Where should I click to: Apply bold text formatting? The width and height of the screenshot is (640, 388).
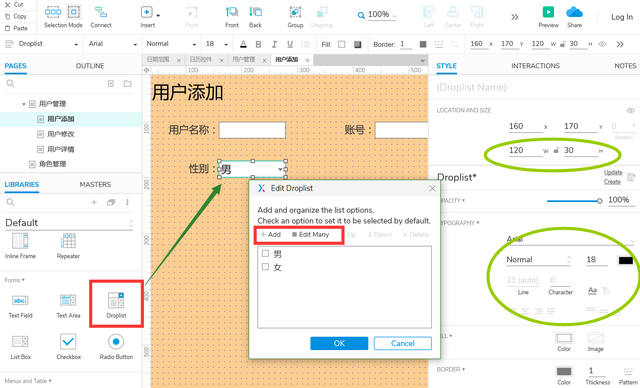[258, 44]
